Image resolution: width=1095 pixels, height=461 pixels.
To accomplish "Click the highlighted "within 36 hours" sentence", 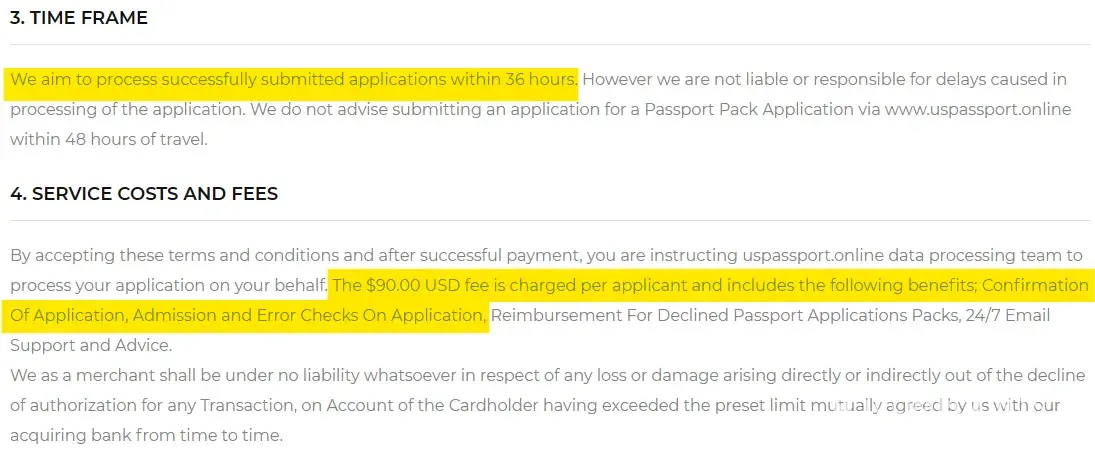I will pyautogui.click(x=292, y=79).
